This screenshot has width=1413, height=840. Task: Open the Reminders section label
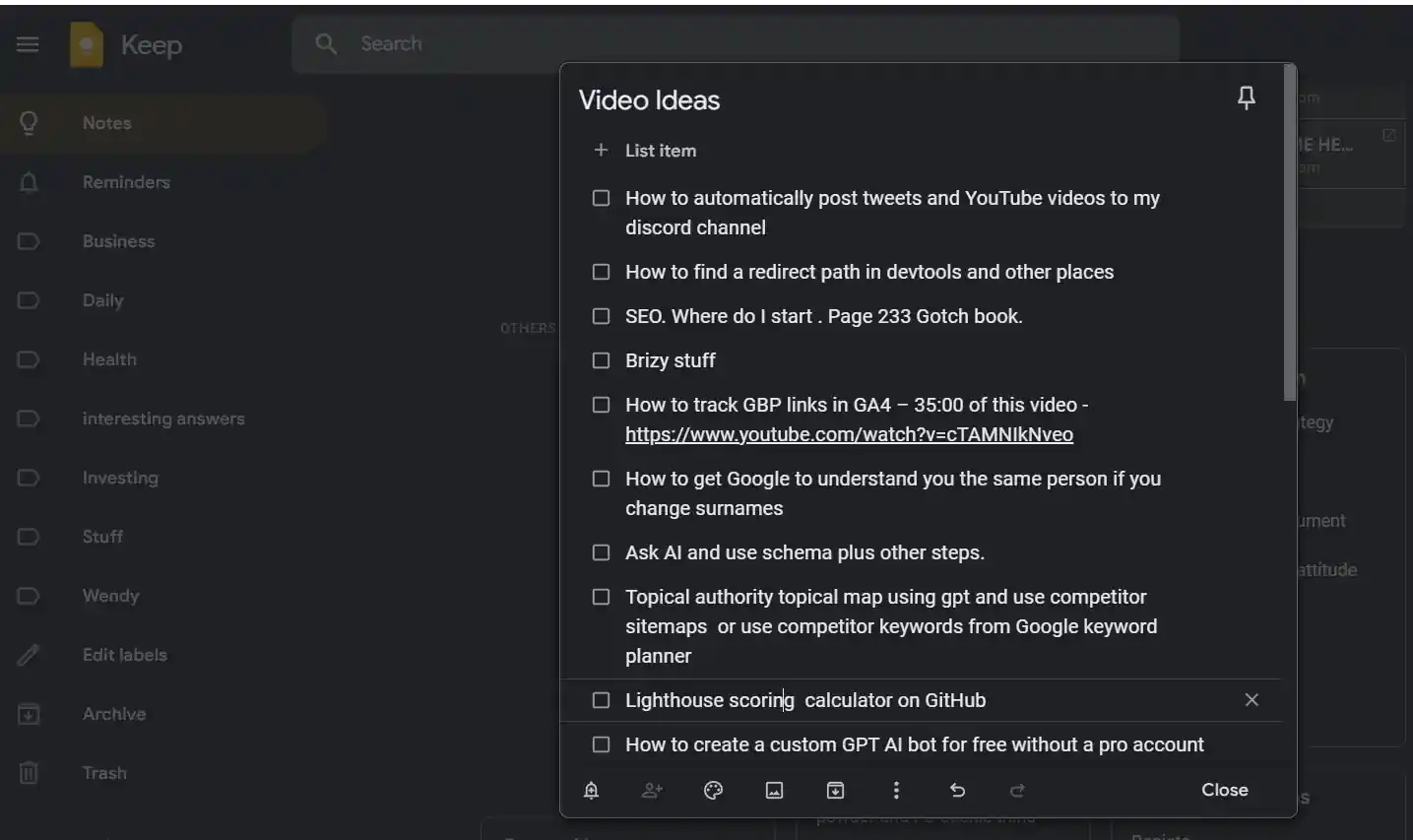[x=126, y=182]
